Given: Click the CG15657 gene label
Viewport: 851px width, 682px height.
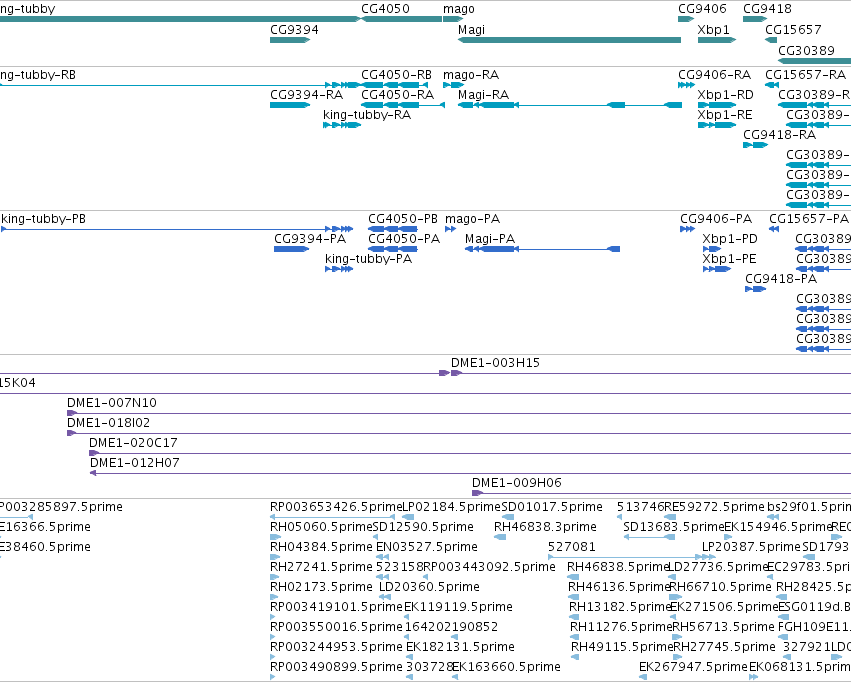Looking at the screenshot, I should tap(793, 29).
